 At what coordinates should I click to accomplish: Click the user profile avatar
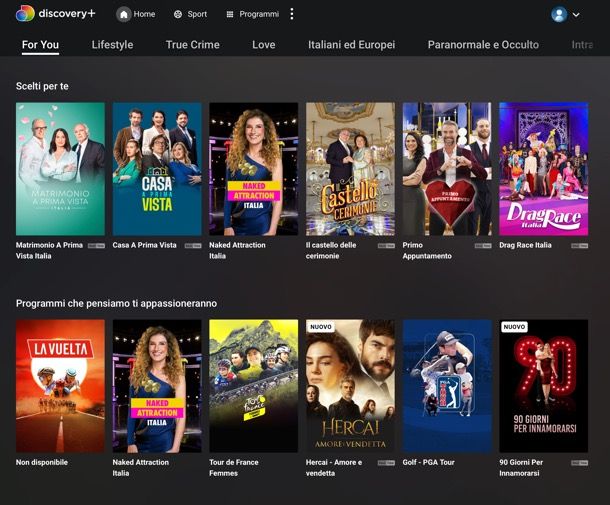(559, 14)
